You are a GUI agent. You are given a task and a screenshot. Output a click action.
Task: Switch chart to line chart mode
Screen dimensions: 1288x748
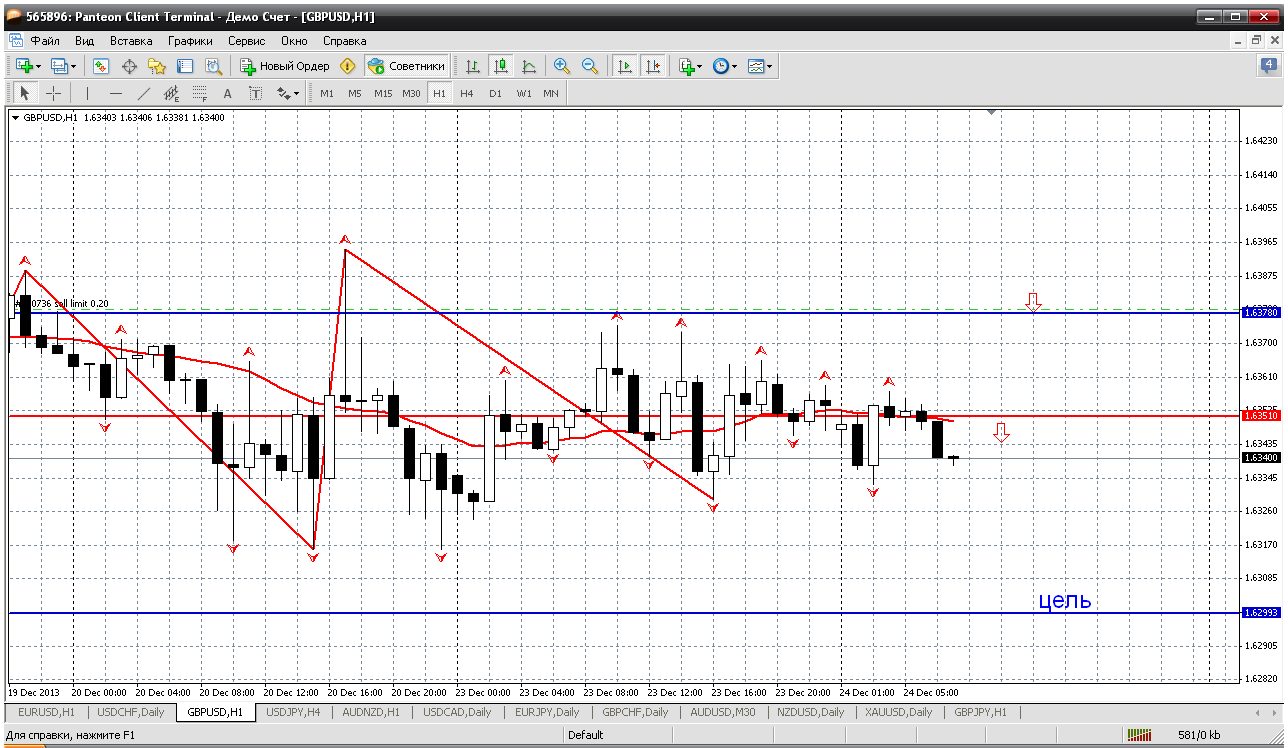[529, 66]
